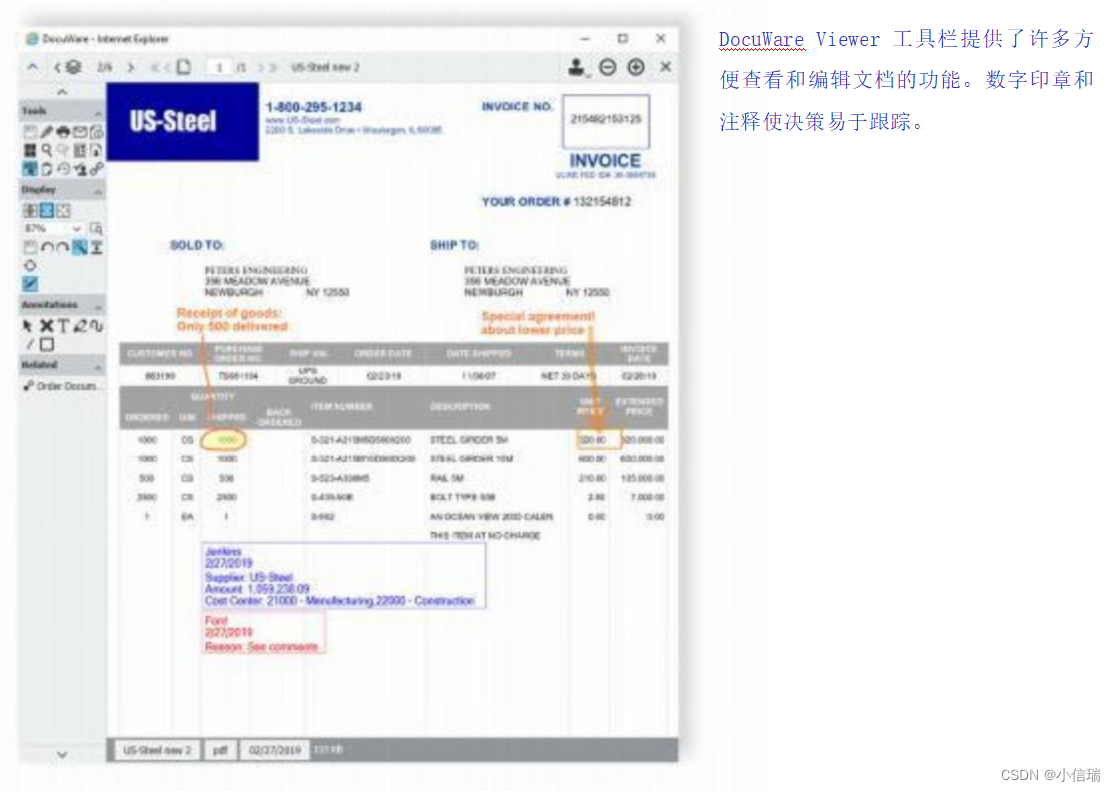Image resolution: width=1116 pixels, height=791 pixels.
Task: Click the link chain icon in Tools
Action: pyautogui.click(x=96, y=169)
